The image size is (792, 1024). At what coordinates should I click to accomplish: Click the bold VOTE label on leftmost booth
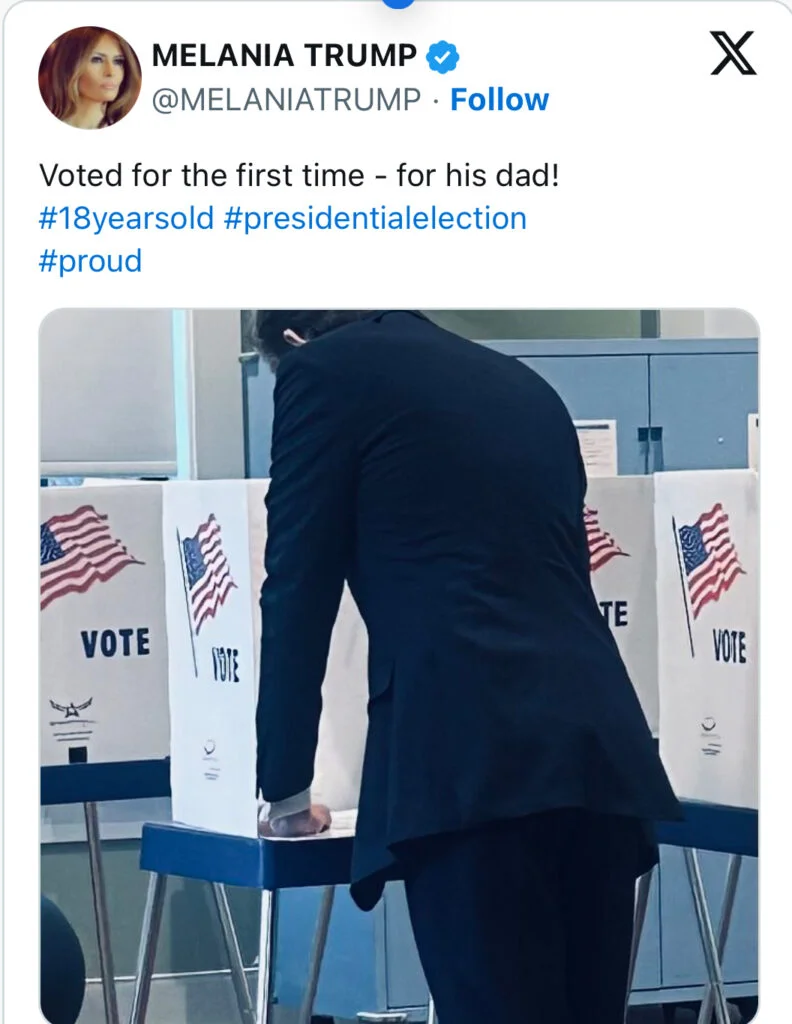coord(116,642)
